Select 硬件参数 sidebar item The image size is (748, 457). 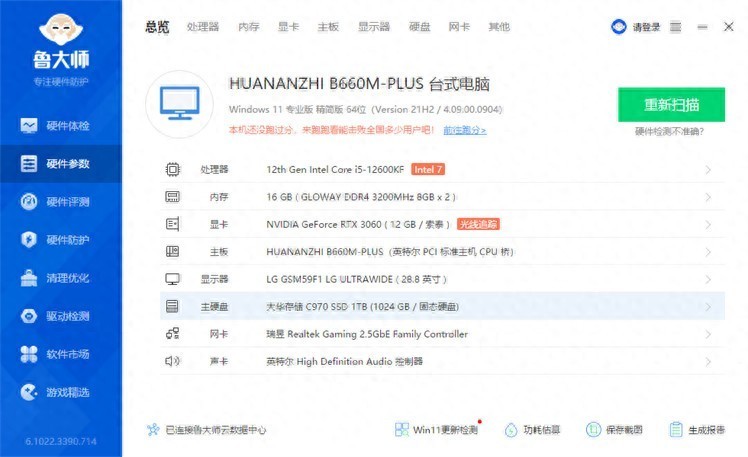click(x=61, y=164)
